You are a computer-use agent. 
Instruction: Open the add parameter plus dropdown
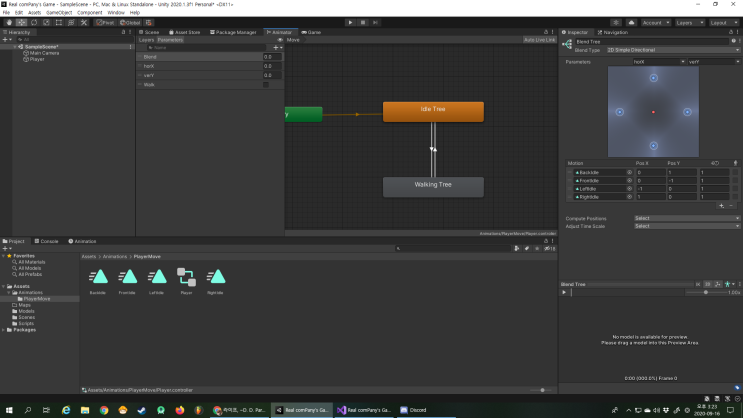(x=278, y=47)
